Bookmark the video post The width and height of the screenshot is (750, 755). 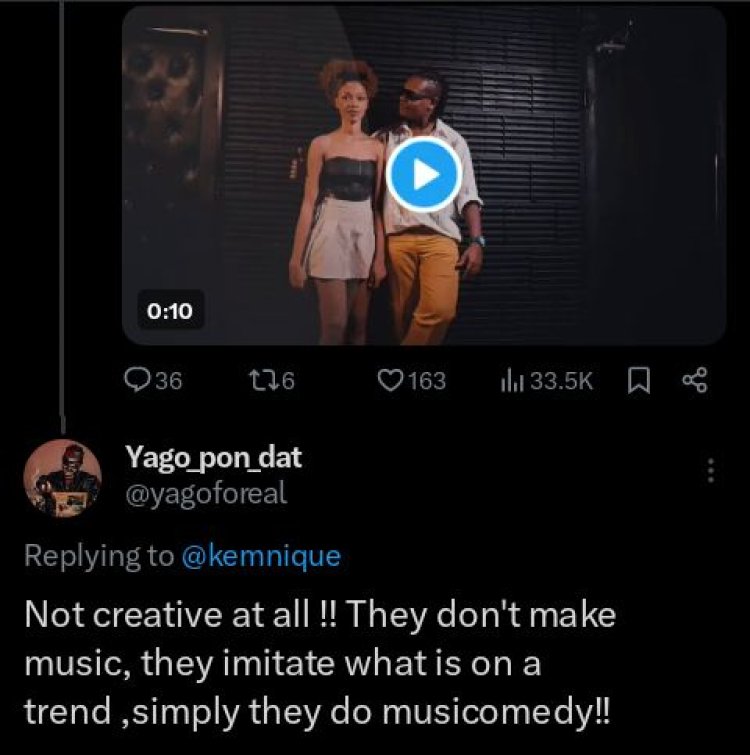point(637,380)
